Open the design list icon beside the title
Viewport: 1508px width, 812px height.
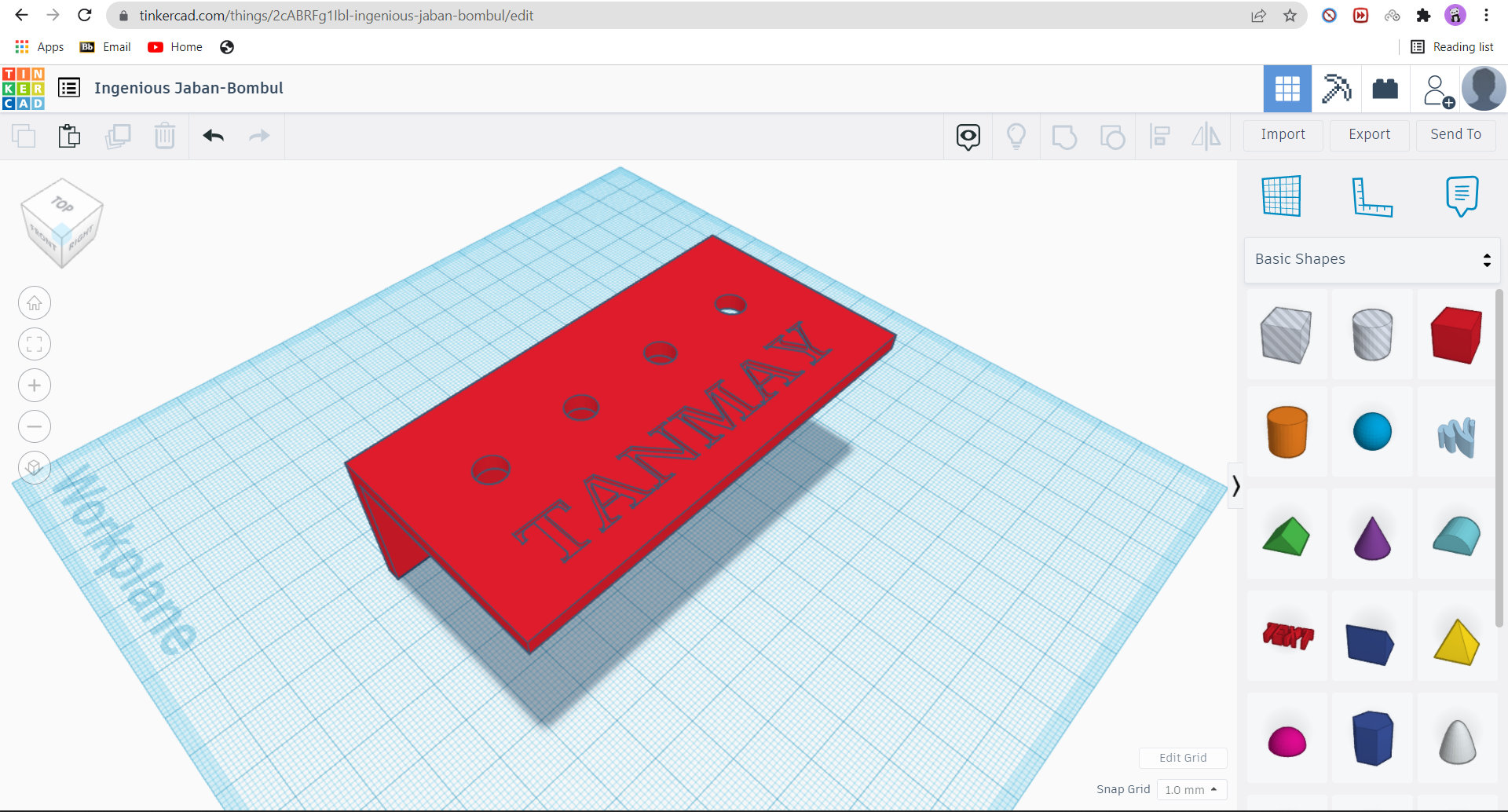tap(69, 88)
